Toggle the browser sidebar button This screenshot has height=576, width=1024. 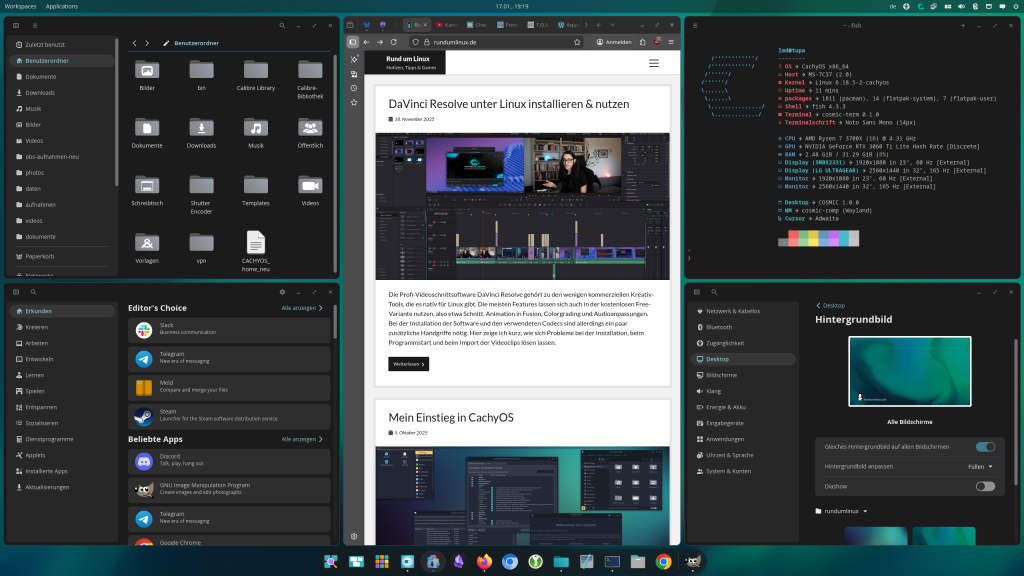coord(352,42)
